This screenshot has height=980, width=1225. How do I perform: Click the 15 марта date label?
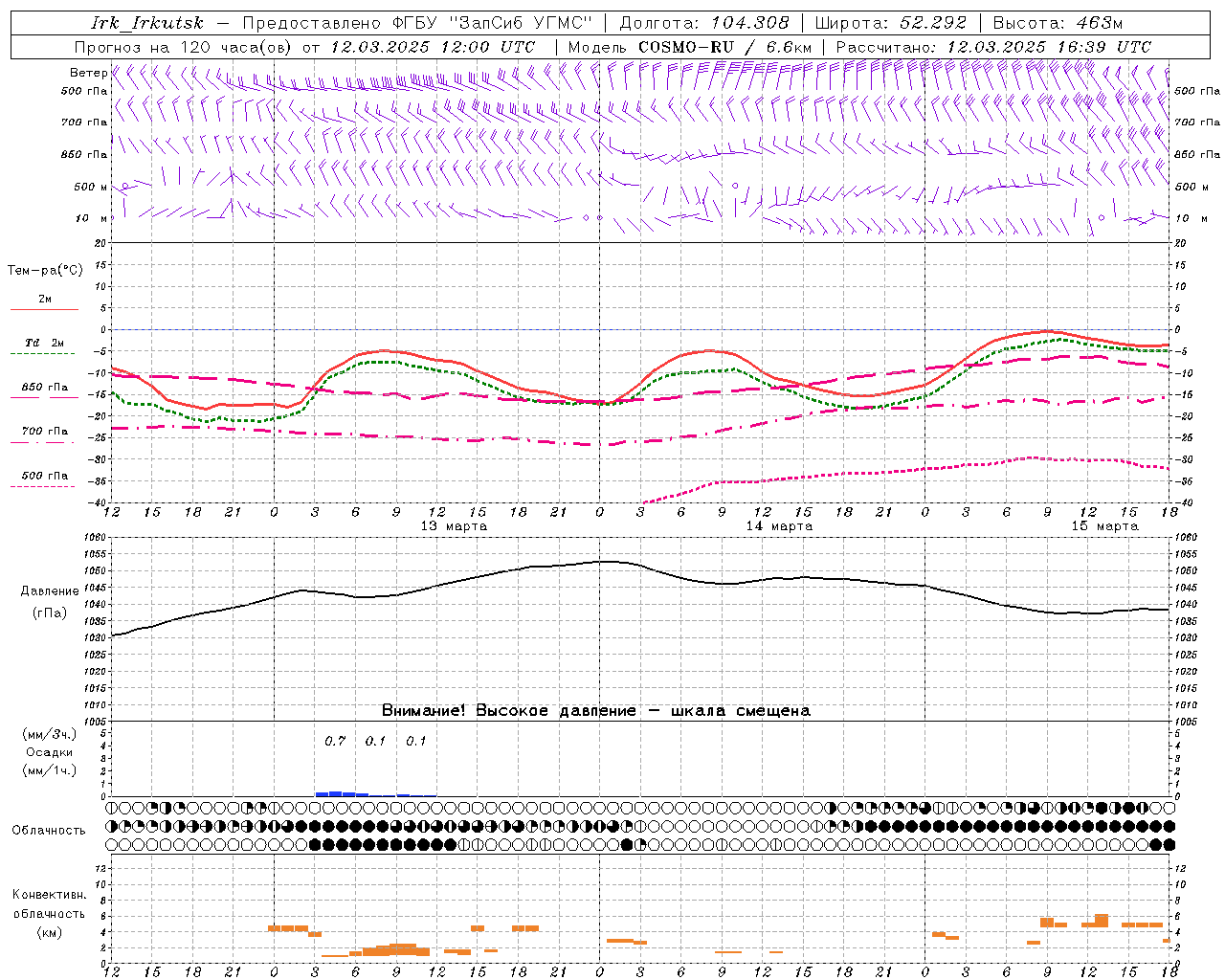pos(1104,525)
